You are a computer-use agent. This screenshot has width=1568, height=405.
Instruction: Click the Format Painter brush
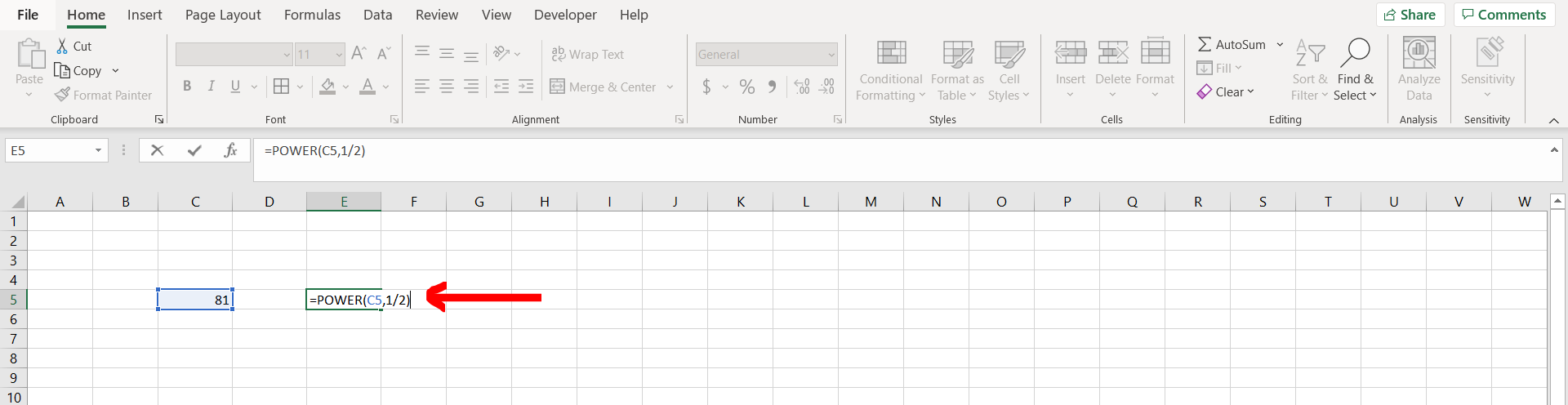(x=62, y=95)
